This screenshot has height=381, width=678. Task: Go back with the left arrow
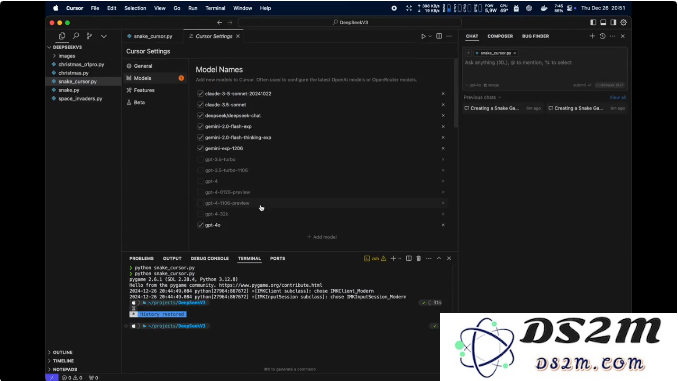pos(219,22)
